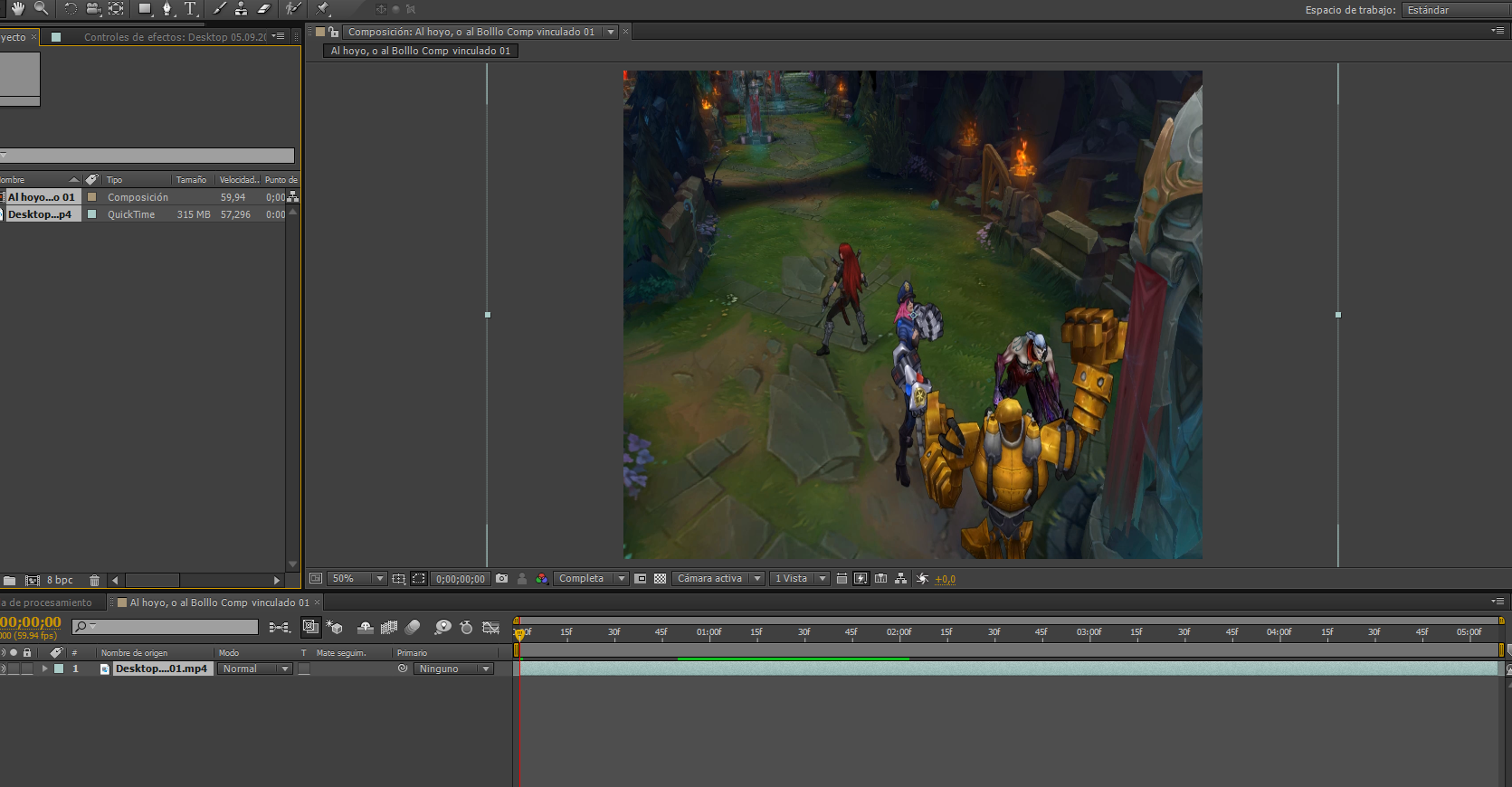This screenshot has width=1512, height=787.
Task: Toggle lock on Desktop...01.mp4 layer
Action: [27, 669]
